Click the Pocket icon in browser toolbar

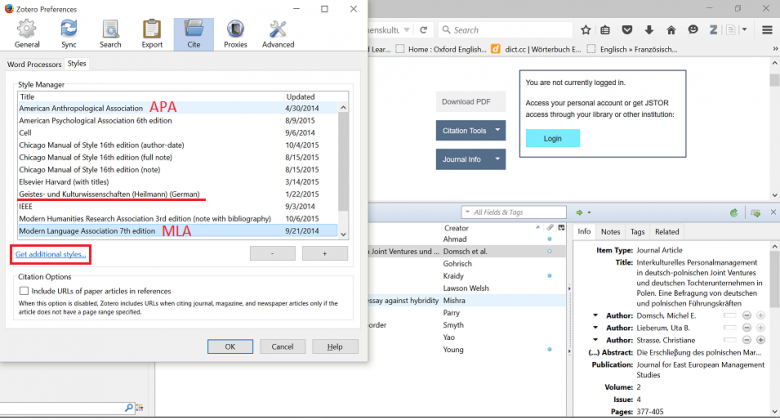click(x=627, y=30)
